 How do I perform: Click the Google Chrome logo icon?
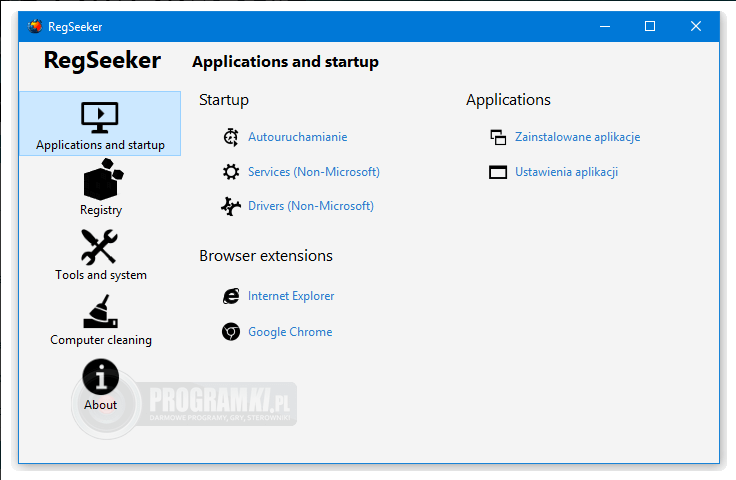click(230, 332)
